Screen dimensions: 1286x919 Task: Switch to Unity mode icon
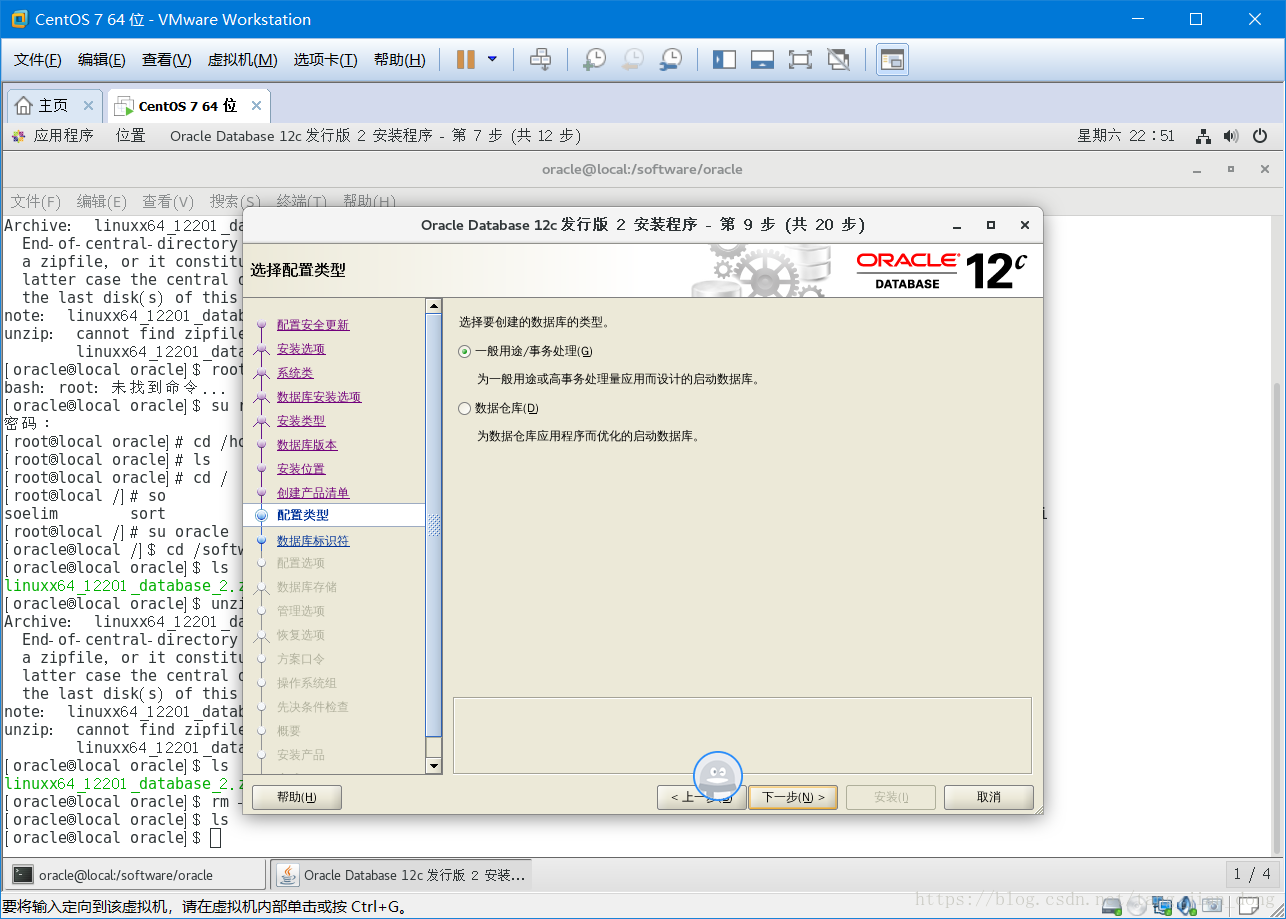tap(838, 60)
